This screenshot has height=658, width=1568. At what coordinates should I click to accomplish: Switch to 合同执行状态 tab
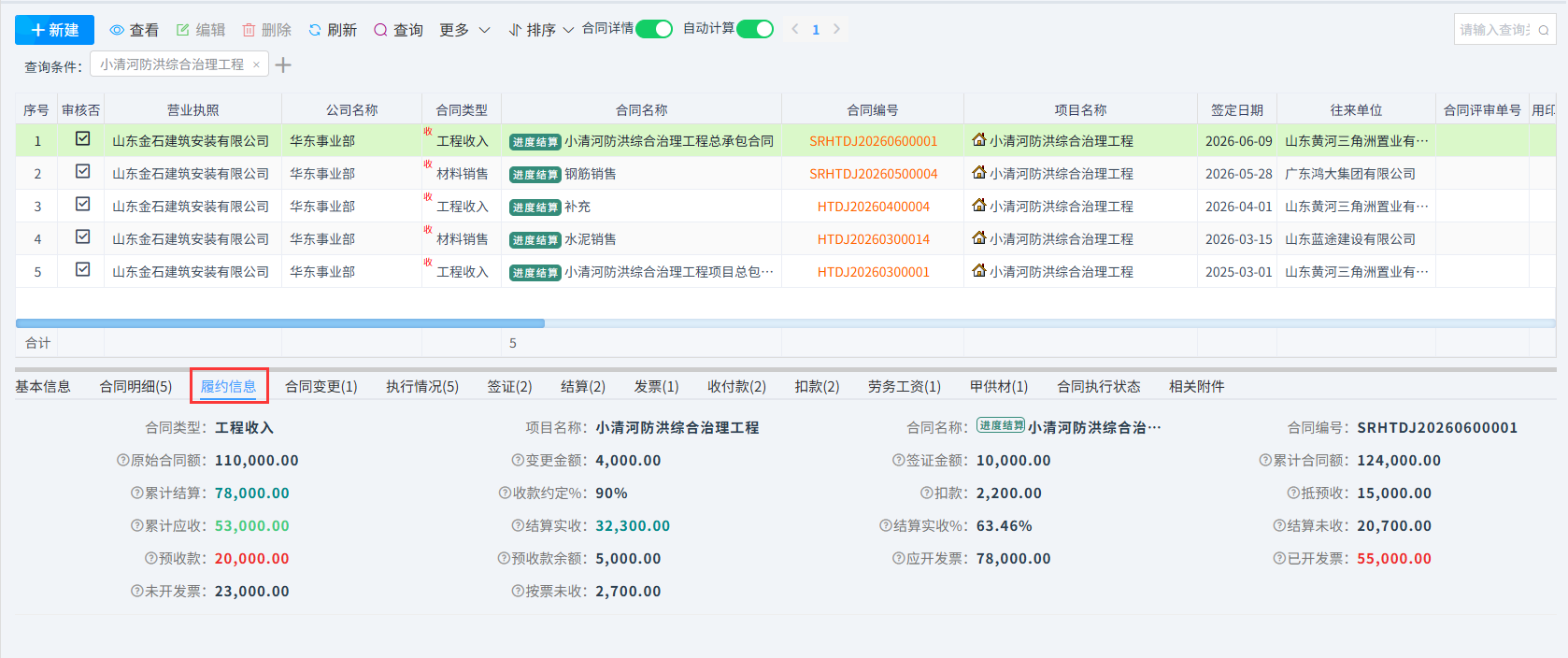(1099, 386)
